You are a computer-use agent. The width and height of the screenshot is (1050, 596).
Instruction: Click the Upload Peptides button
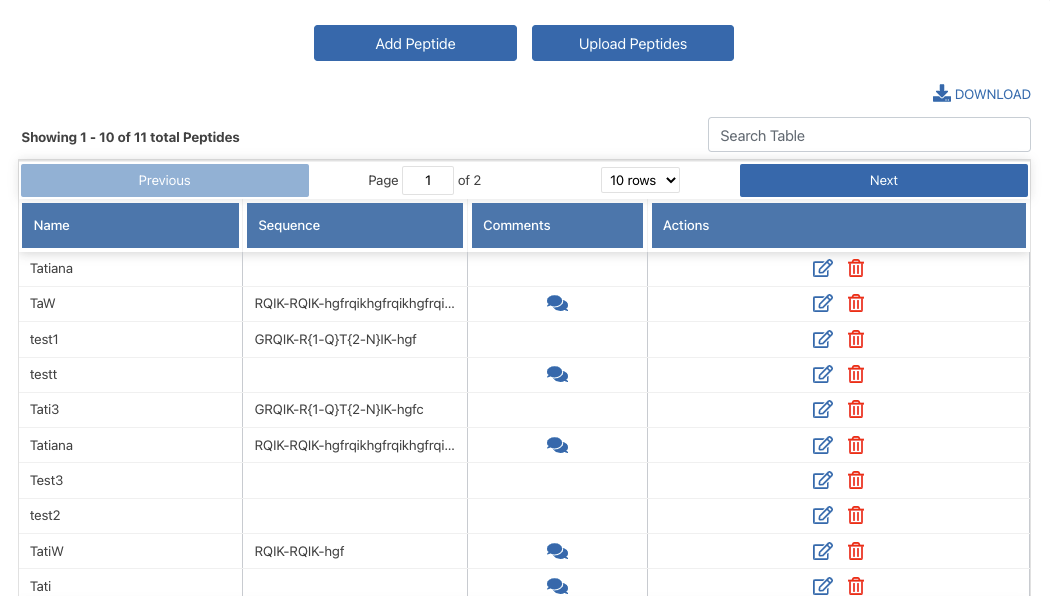(x=632, y=43)
